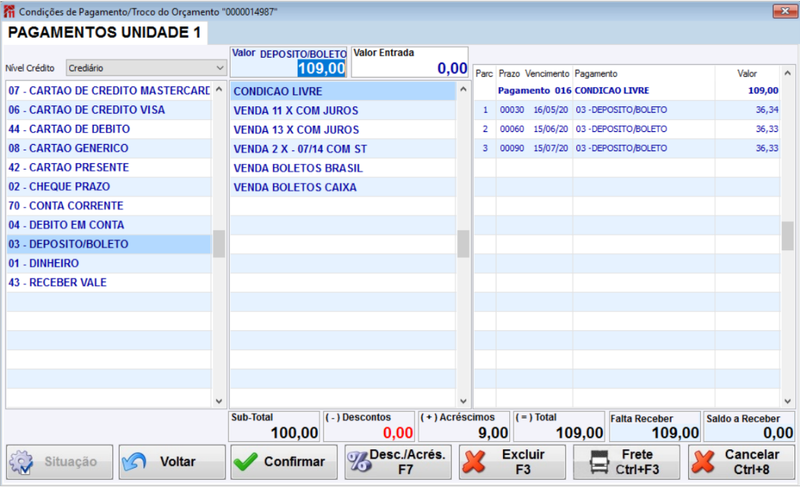The width and height of the screenshot is (800, 487).
Task: Click the Valor column header in installments table
Action: (747, 74)
